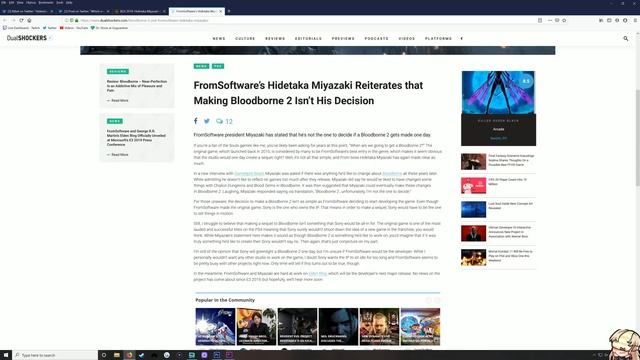The image size is (640, 360).
Task: Click the browser address bar URL
Action: tap(144, 20)
